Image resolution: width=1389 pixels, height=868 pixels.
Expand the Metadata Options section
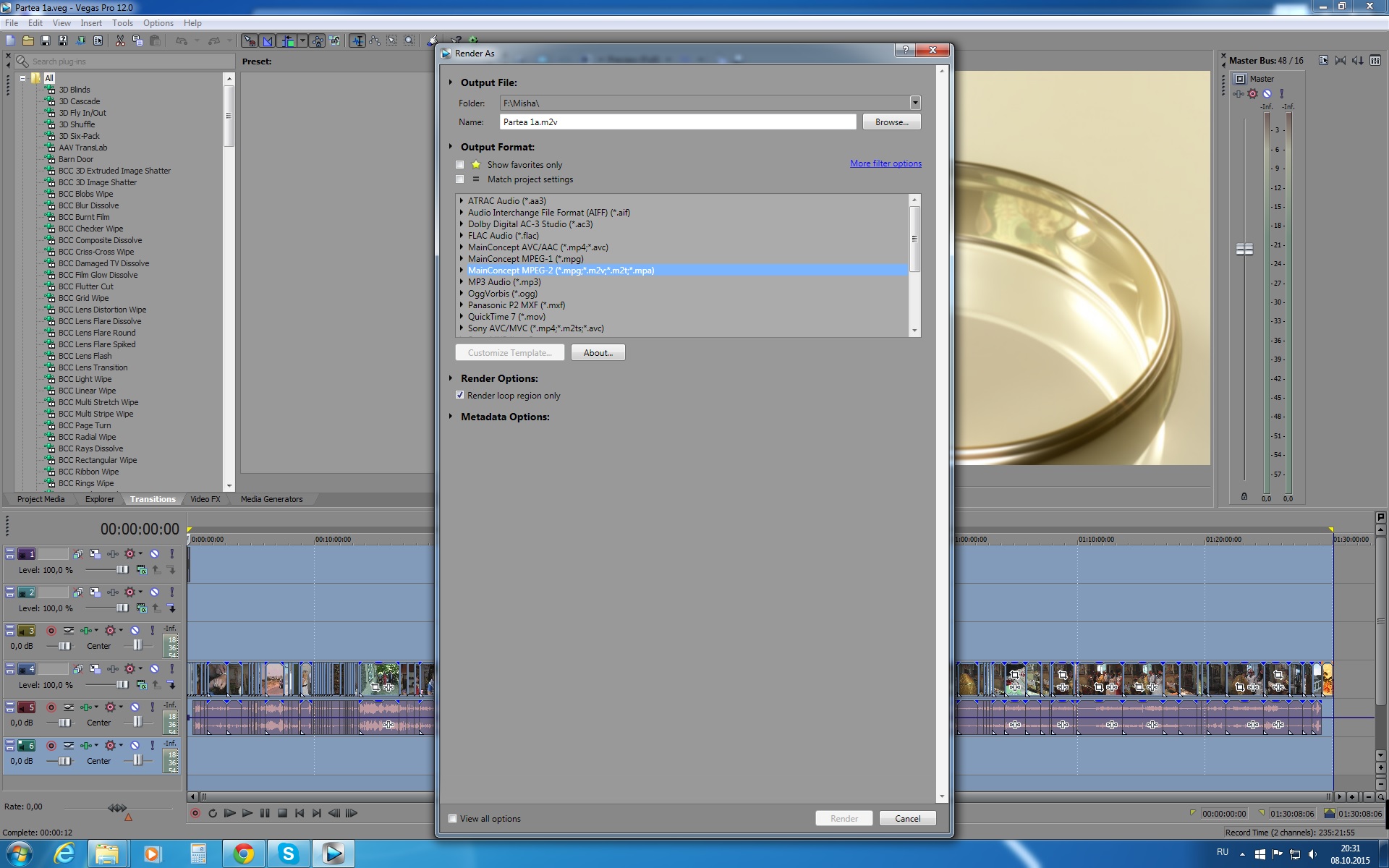(451, 417)
